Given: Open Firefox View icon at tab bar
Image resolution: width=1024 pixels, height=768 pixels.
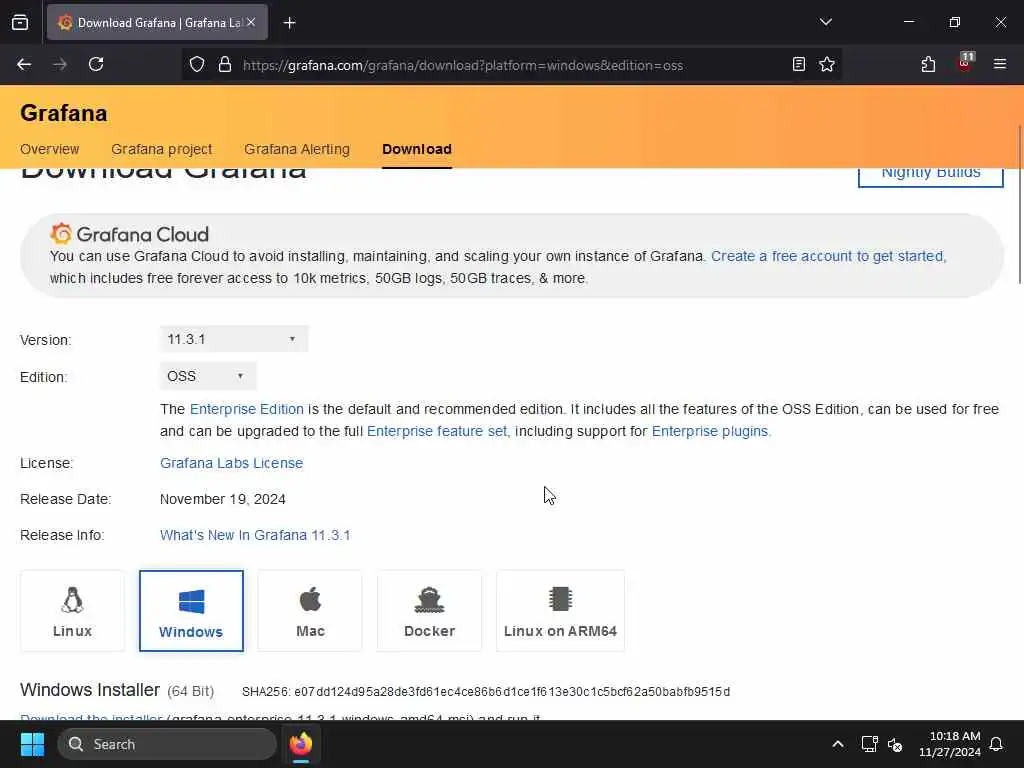Looking at the screenshot, I should 20,22.
